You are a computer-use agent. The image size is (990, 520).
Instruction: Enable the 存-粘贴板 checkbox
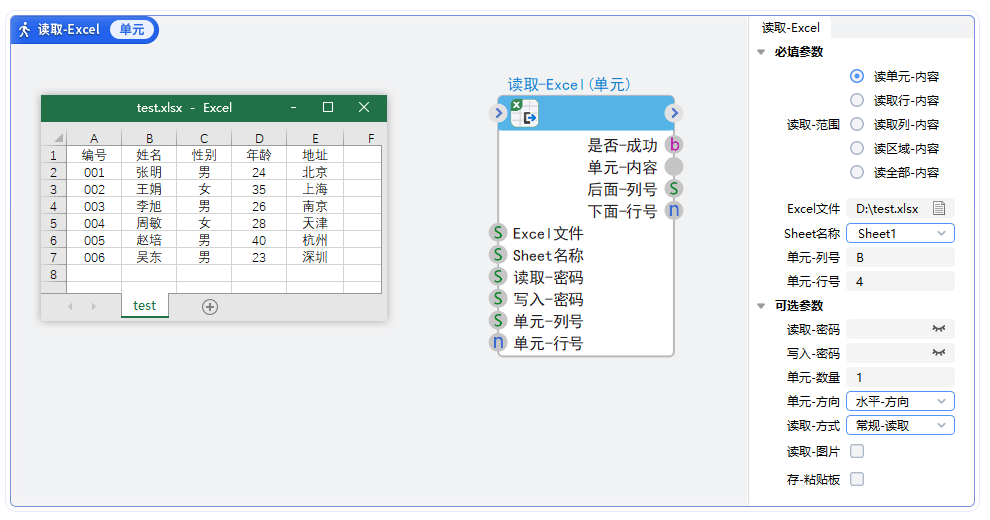coord(856,479)
